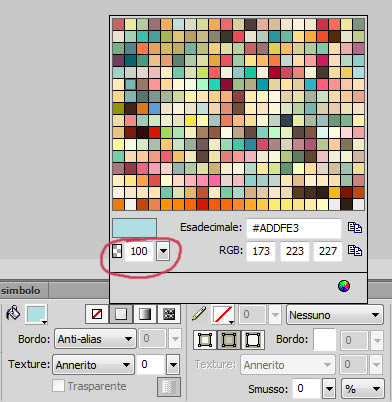
Task: Align stroke centered on path
Action: pos(229,340)
